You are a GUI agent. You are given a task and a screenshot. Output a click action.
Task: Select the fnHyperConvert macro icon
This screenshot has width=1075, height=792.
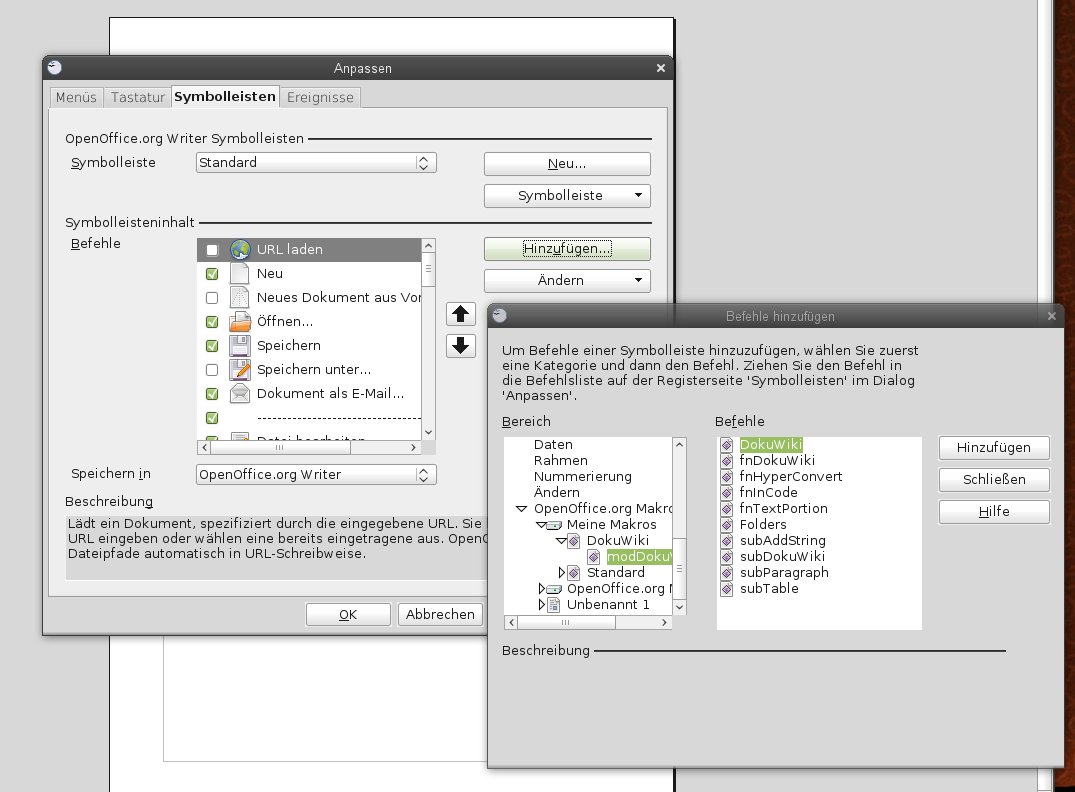tap(727, 477)
